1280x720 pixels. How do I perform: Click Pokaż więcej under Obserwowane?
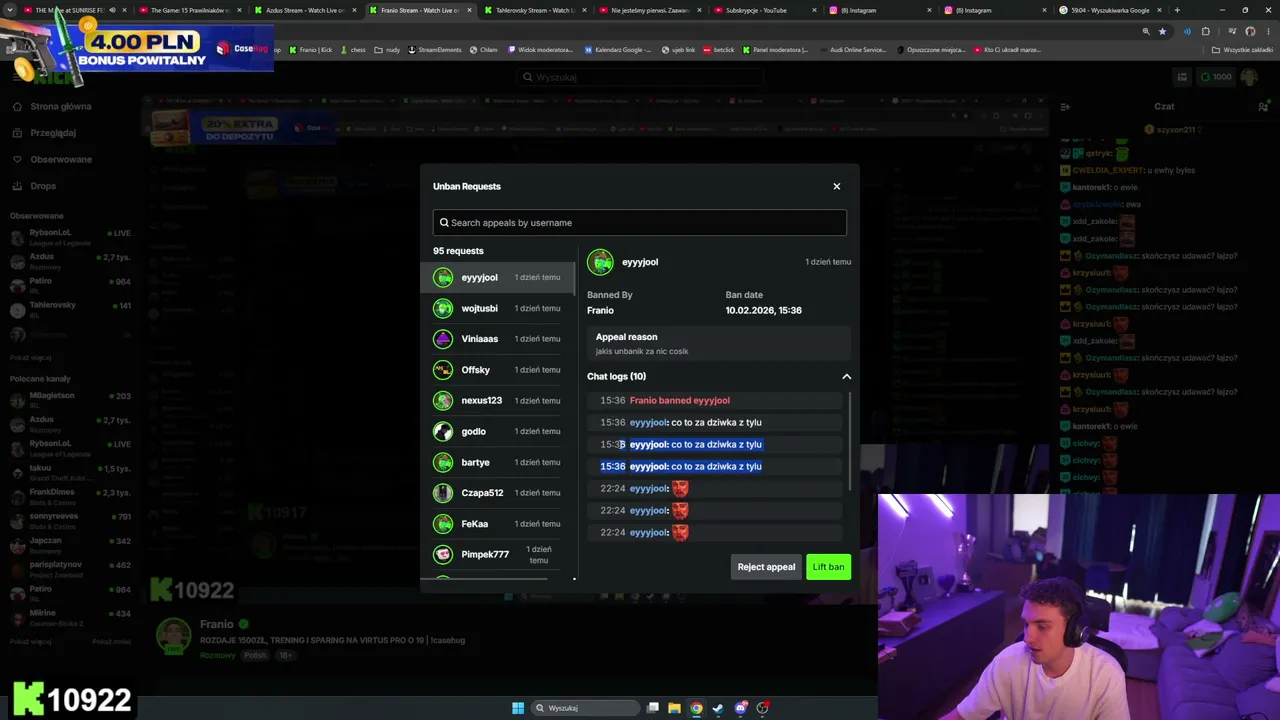coord(31,357)
